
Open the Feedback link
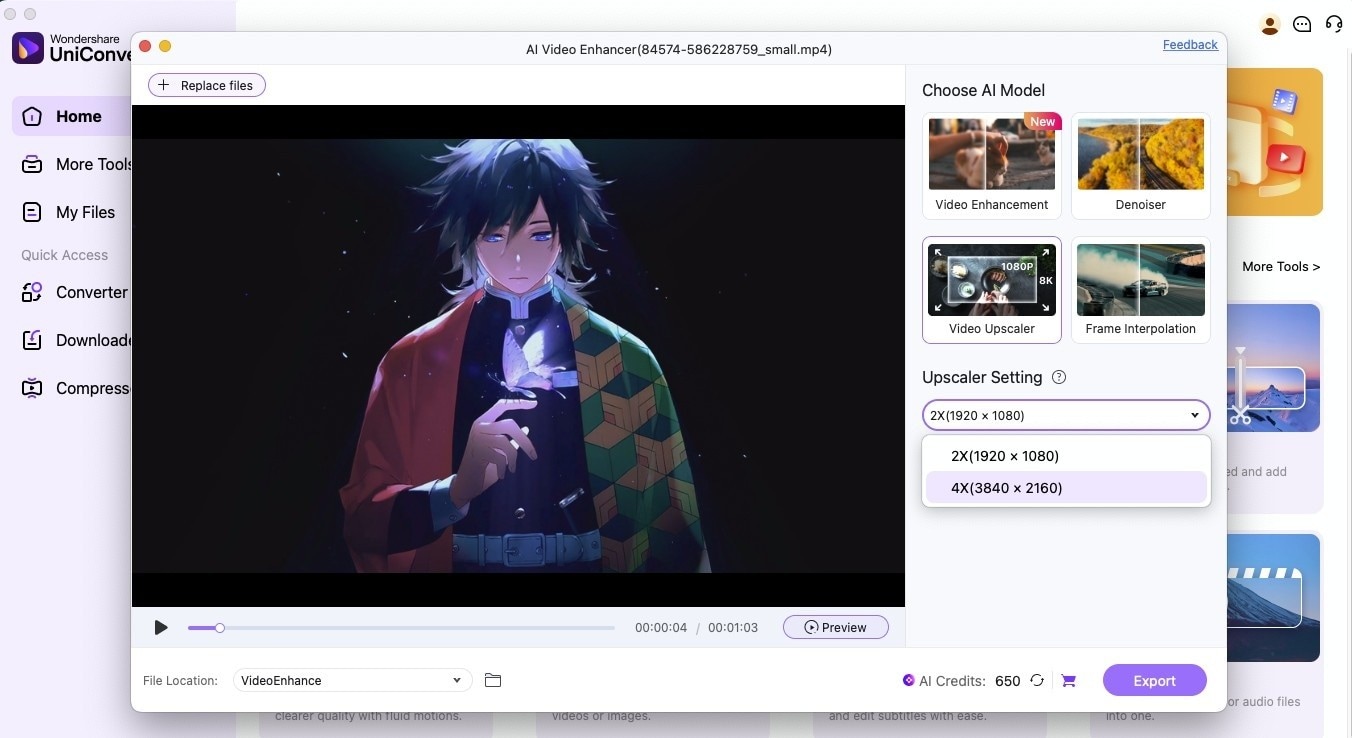point(1190,45)
